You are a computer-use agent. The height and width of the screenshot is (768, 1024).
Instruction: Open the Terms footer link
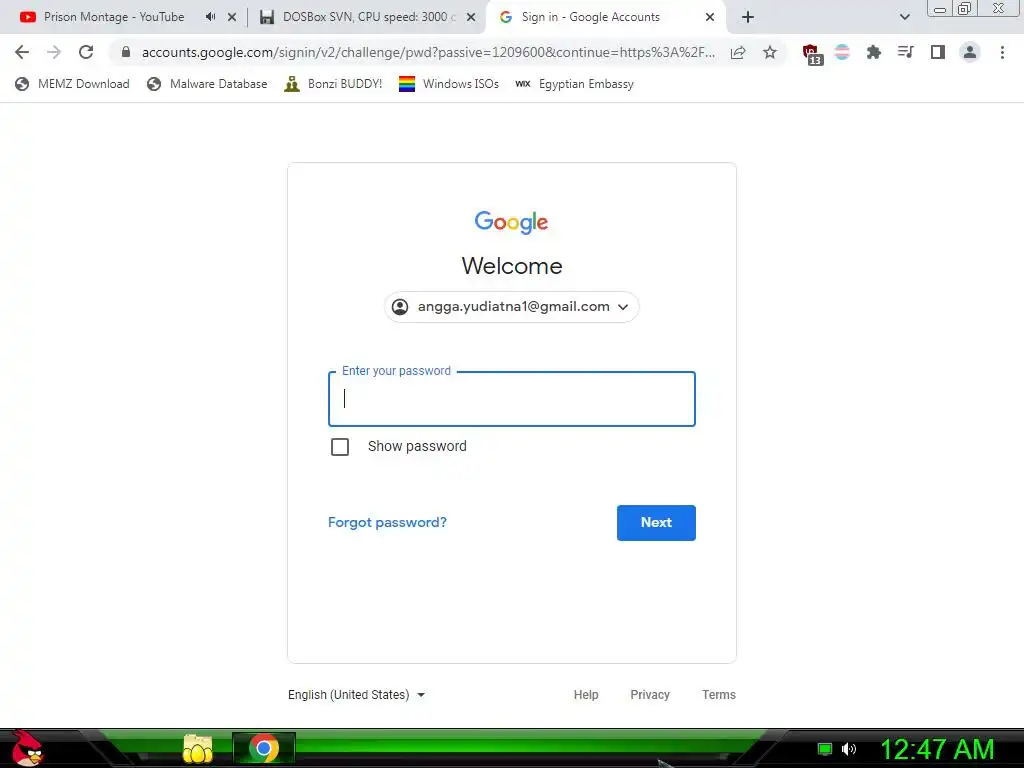click(719, 695)
